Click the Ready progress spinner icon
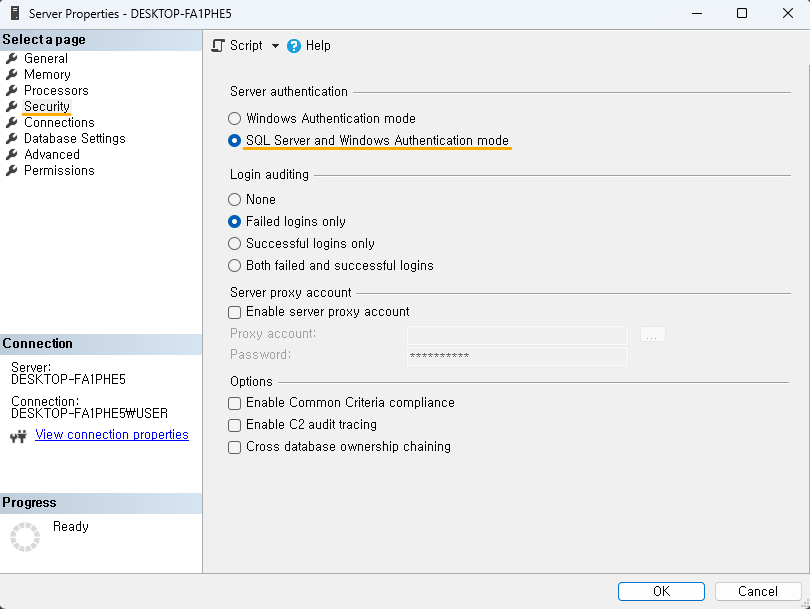The image size is (810, 609). (x=25, y=537)
